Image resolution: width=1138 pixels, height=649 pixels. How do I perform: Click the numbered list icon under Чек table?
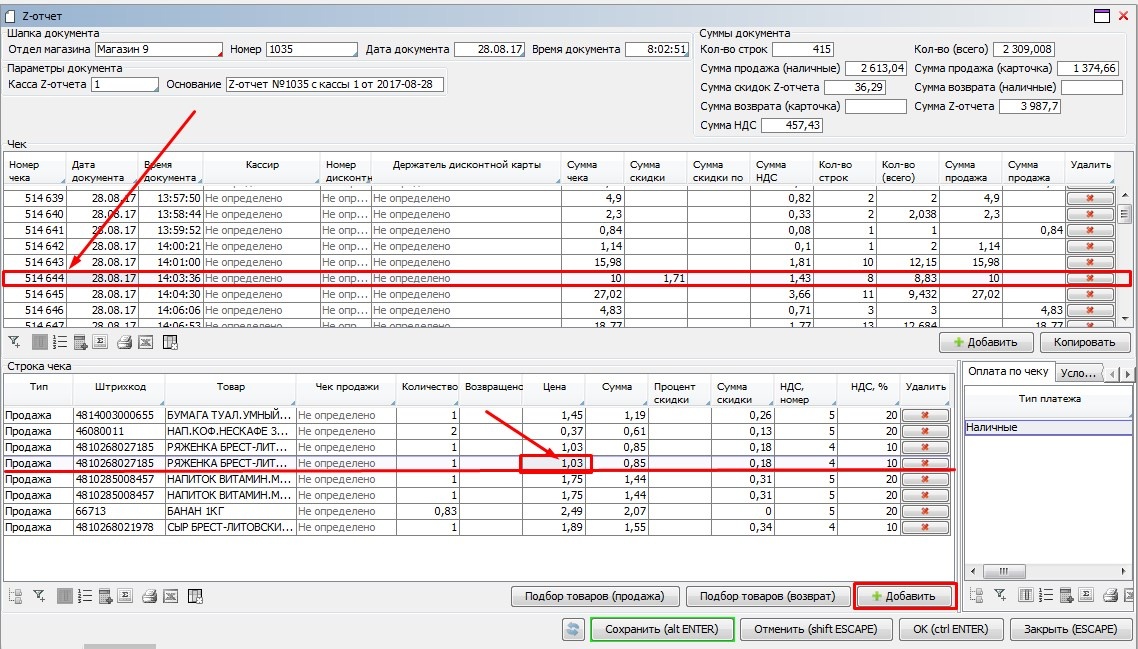click(58, 342)
